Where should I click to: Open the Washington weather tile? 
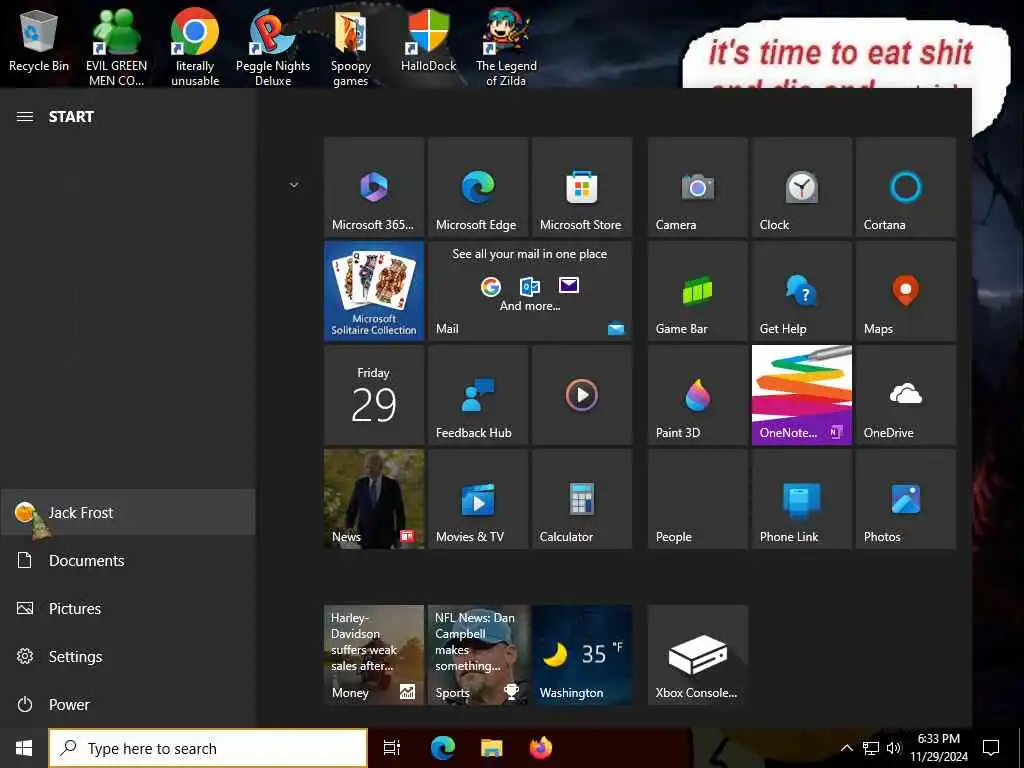tap(581, 655)
